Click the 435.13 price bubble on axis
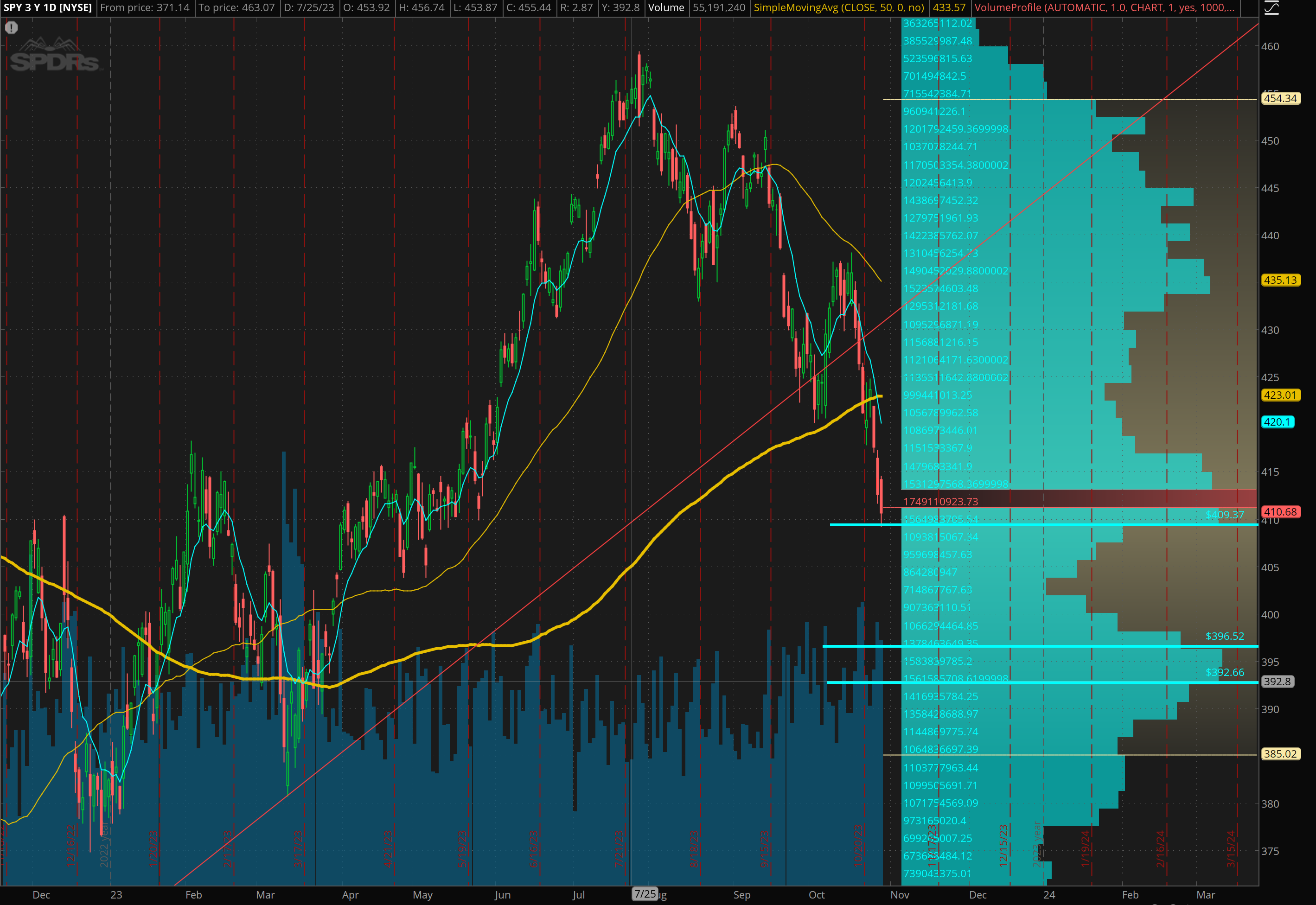The image size is (1316, 905). tap(1280, 280)
